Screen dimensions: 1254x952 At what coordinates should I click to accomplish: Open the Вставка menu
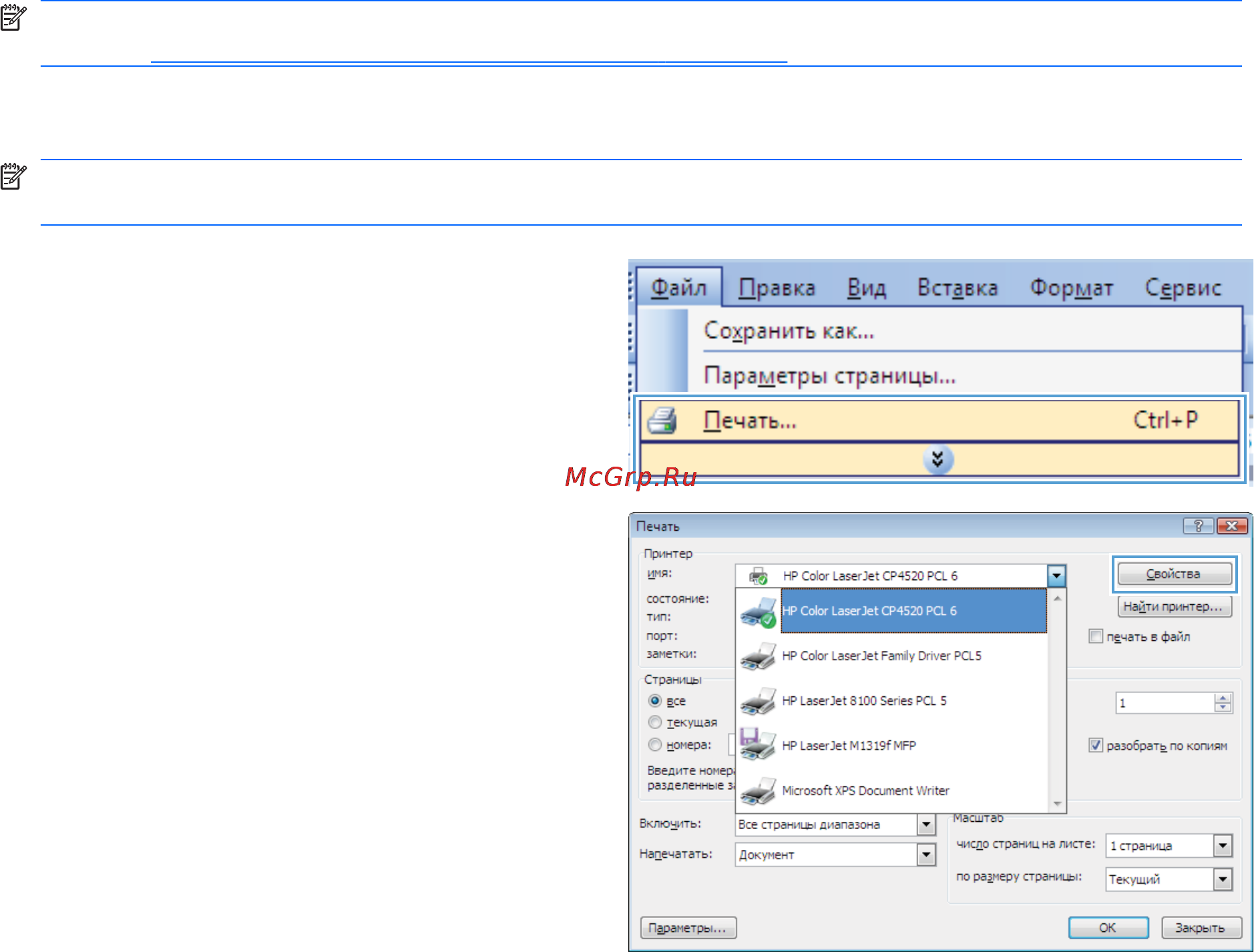coord(958,288)
